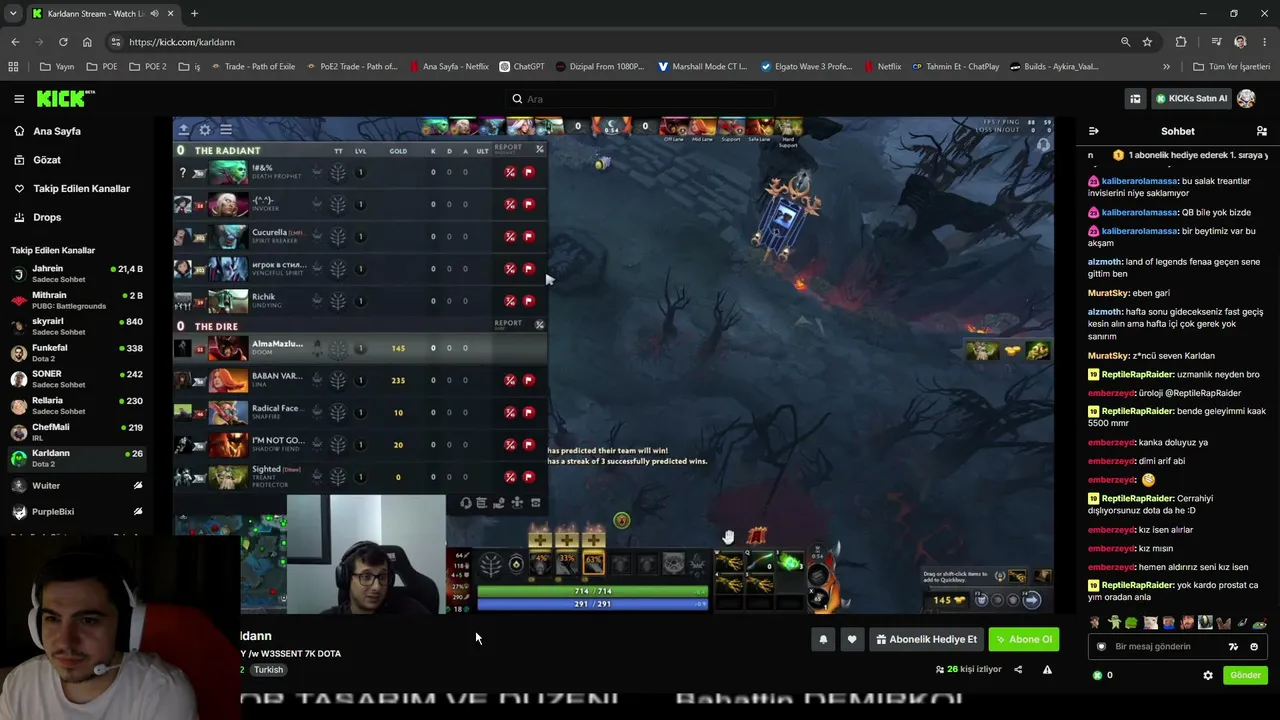Open chat settings gear

click(x=1208, y=675)
